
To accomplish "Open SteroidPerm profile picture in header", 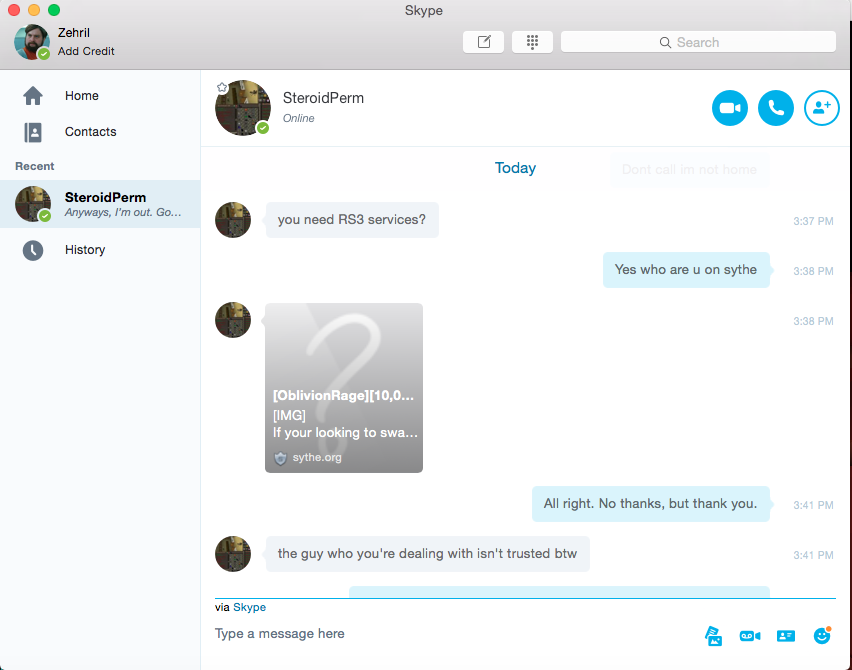I will [x=243, y=108].
